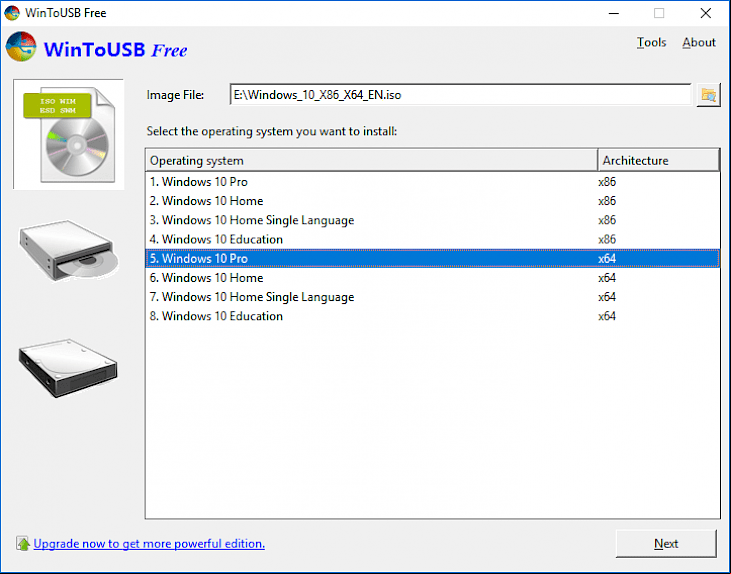Image resolution: width=731 pixels, height=574 pixels.
Task: Select the hard disk source icon
Action: pos(69,368)
